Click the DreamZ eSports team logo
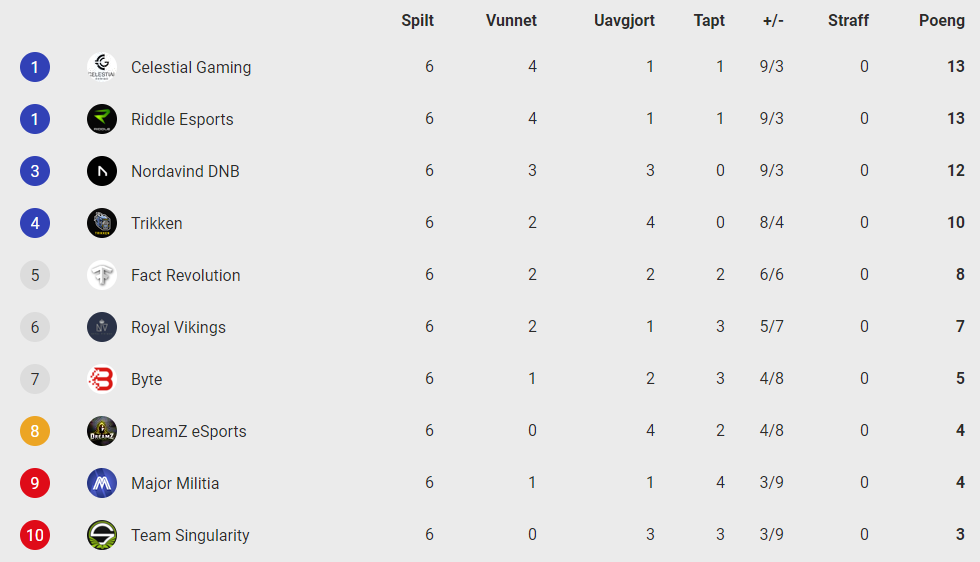The height and width of the screenshot is (562, 980). point(102,431)
